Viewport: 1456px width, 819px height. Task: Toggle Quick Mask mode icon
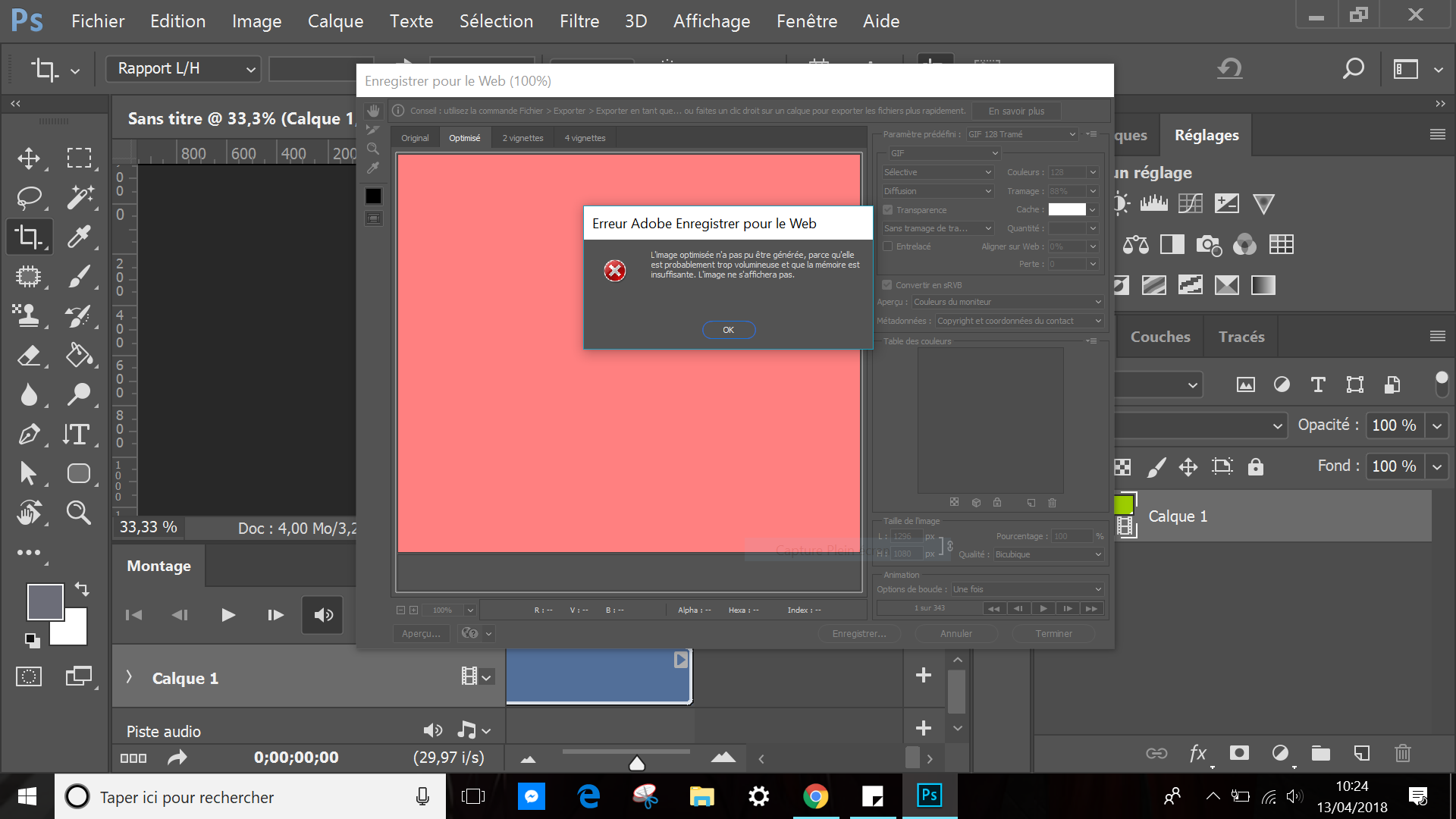pyautogui.click(x=29, y=676)
